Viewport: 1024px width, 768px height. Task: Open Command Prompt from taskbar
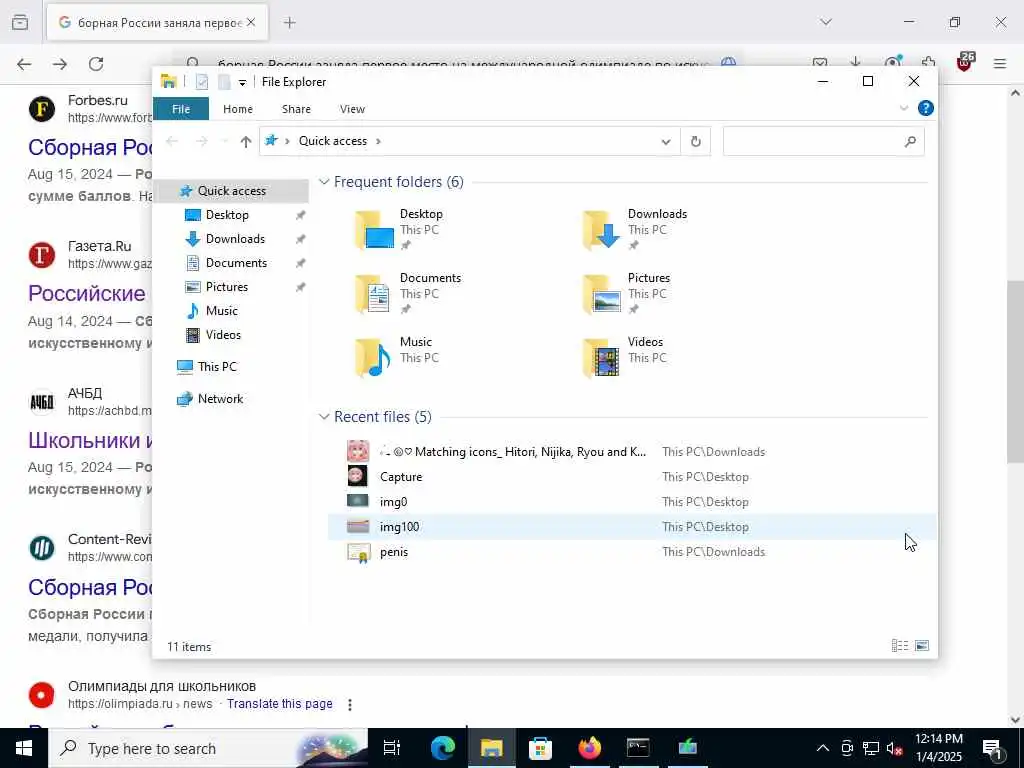pyautogui.click(x=638, y=748)
